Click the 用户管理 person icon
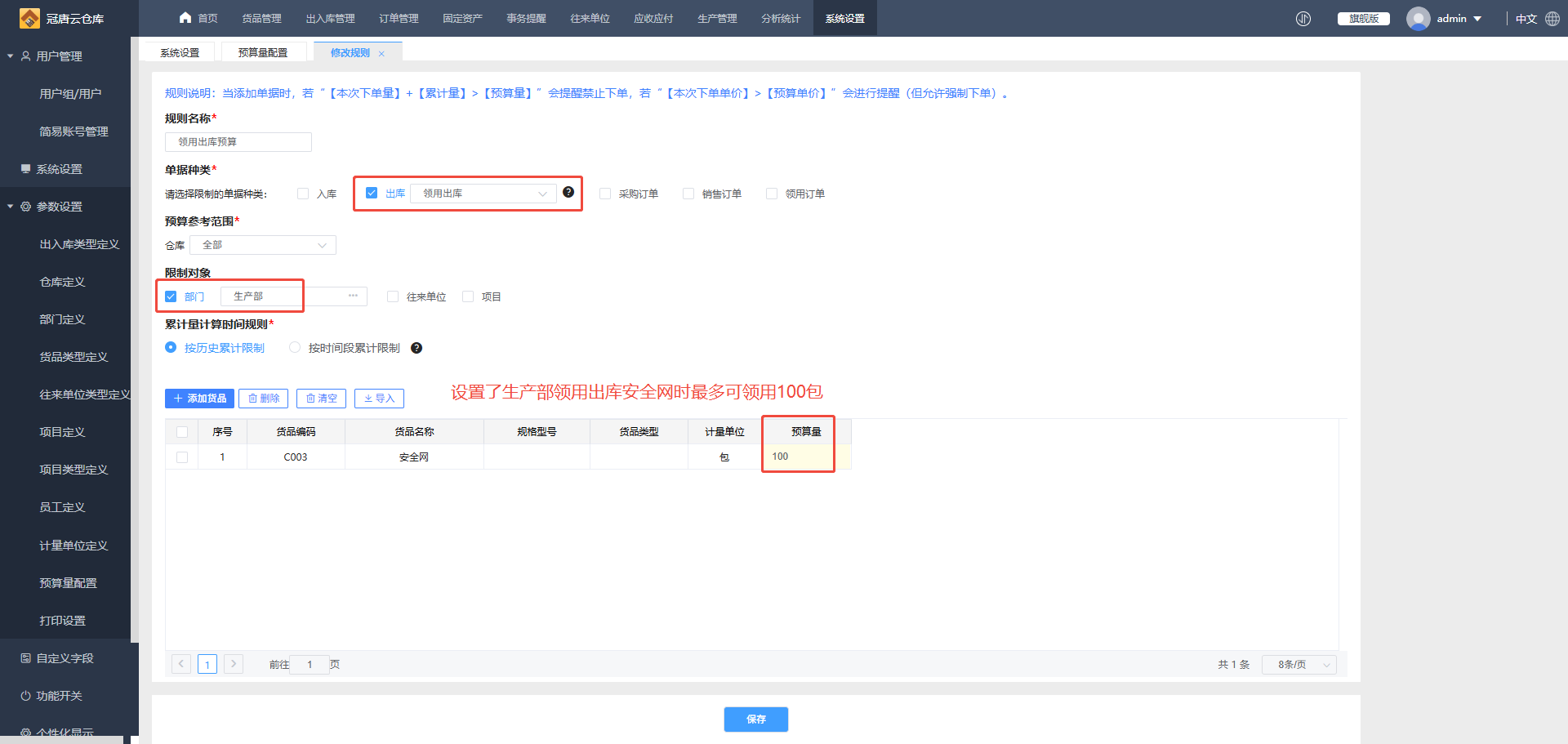This screenshot has width=1568, height=744. click(26, 56)
